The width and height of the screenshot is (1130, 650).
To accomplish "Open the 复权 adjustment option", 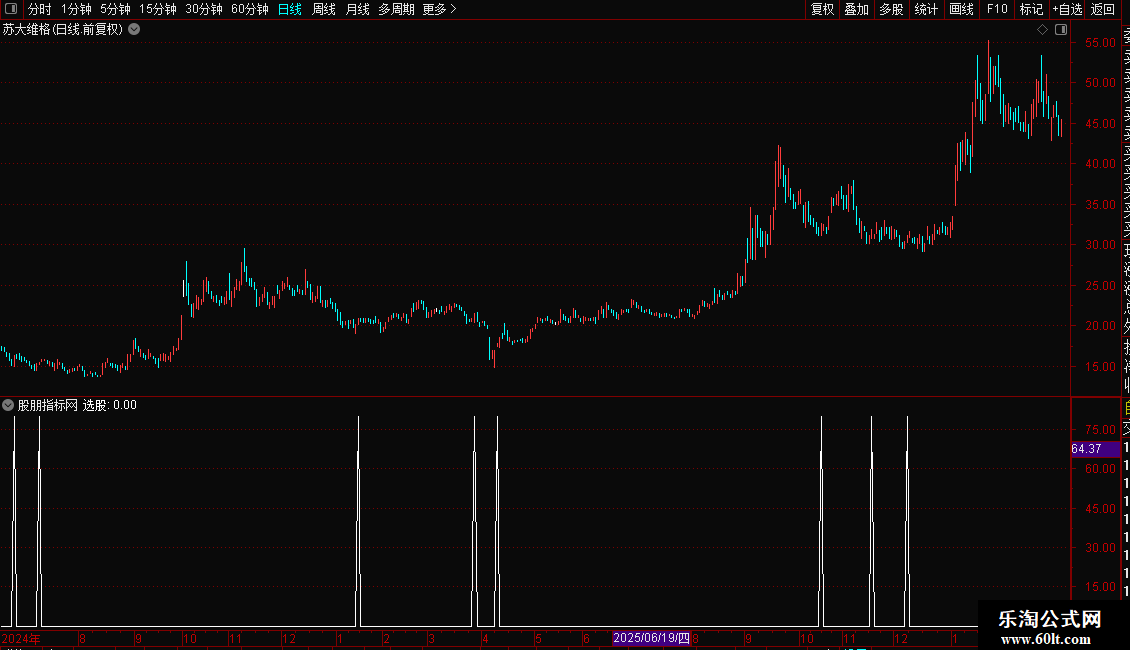I will coord(822,9).
